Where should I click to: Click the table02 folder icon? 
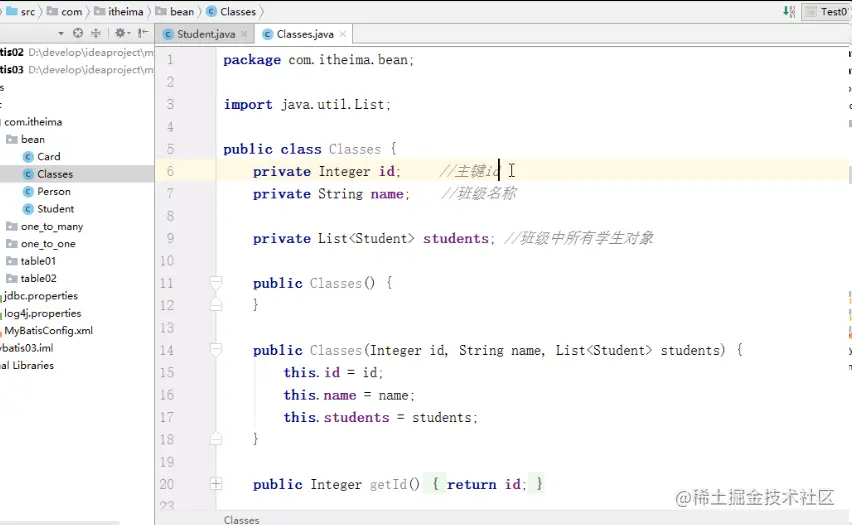tap(11, 278)
